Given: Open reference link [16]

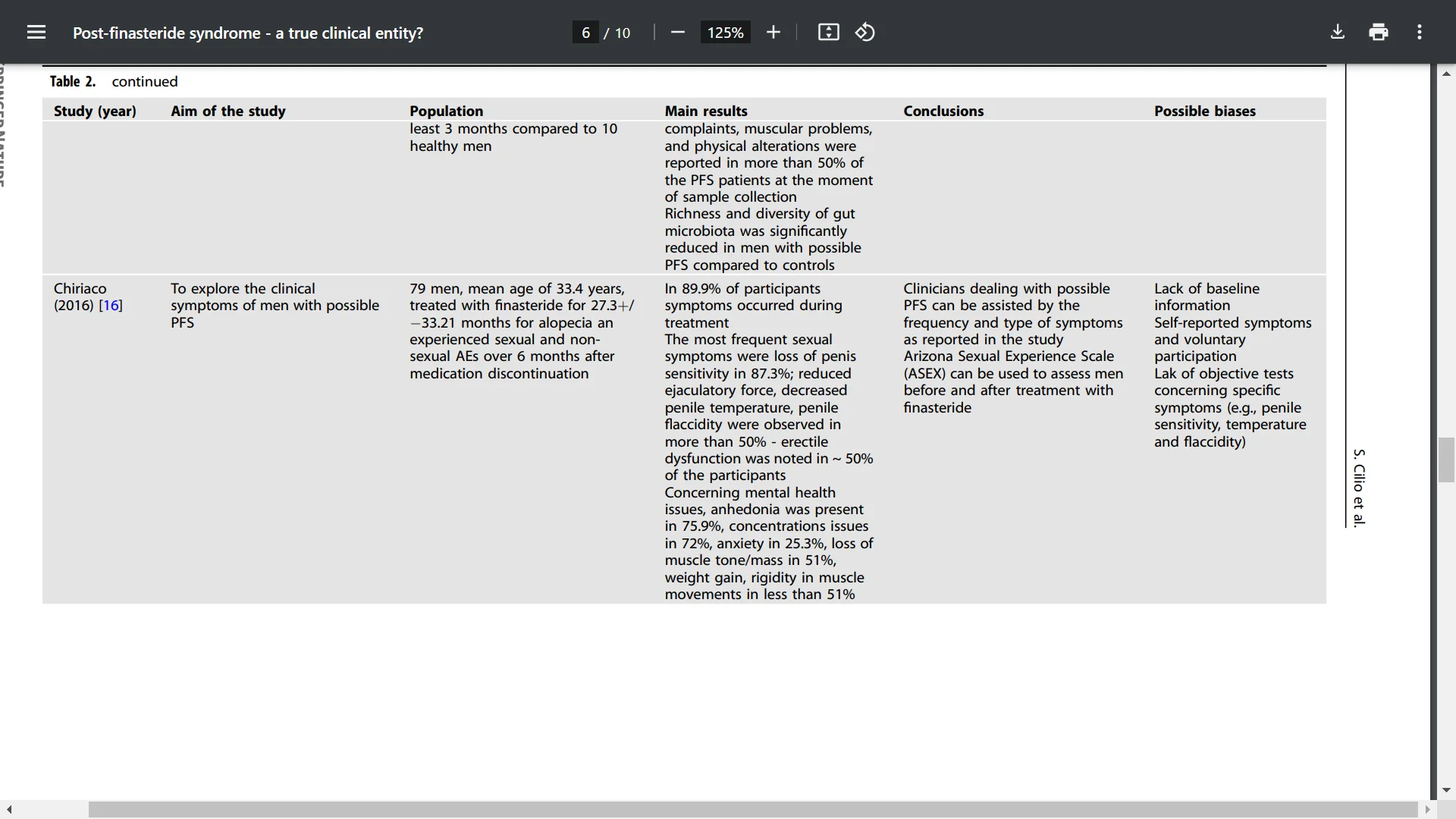Looking at the screenshot, I should point(111,306).
